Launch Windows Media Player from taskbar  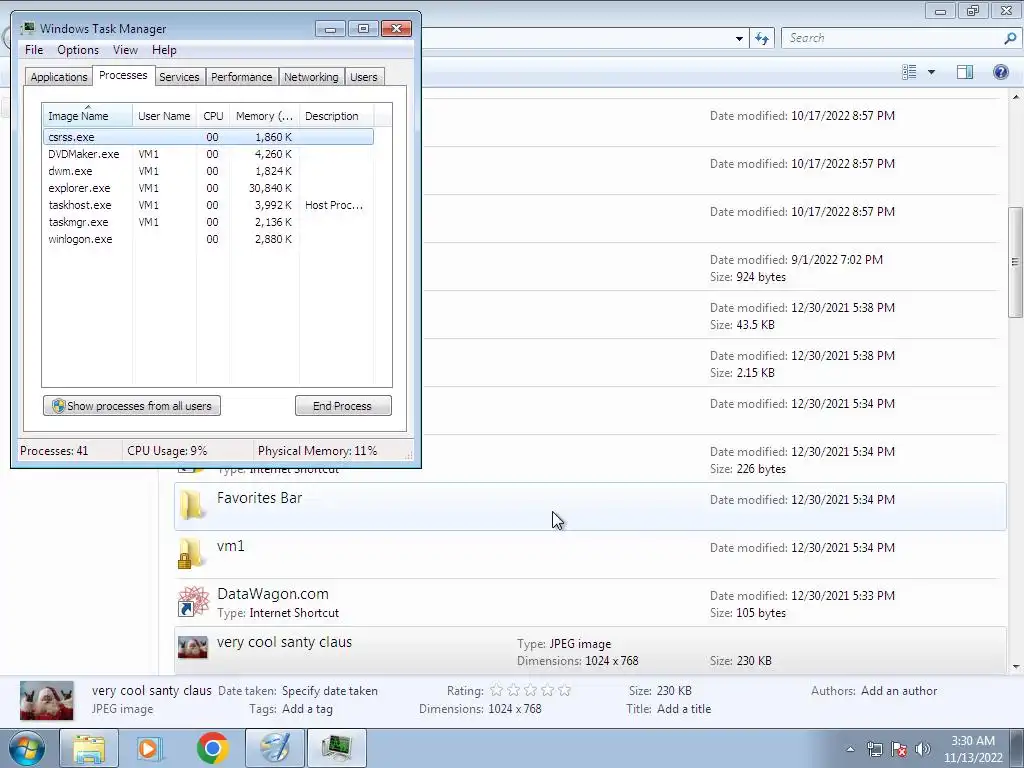pyautogui.click(x=150, y=748)
